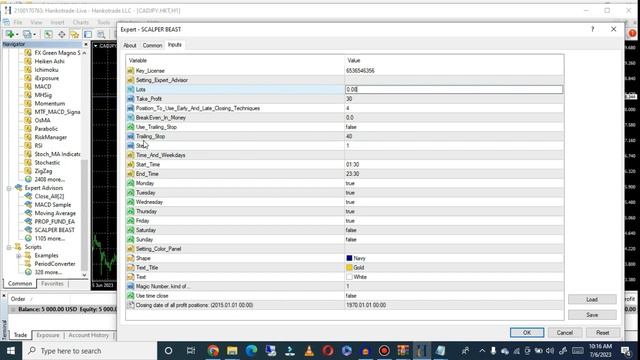The height and width of the screenshot is (360, 640).
Task: Expand the Examples scripts folder
Action: (18, 256)
